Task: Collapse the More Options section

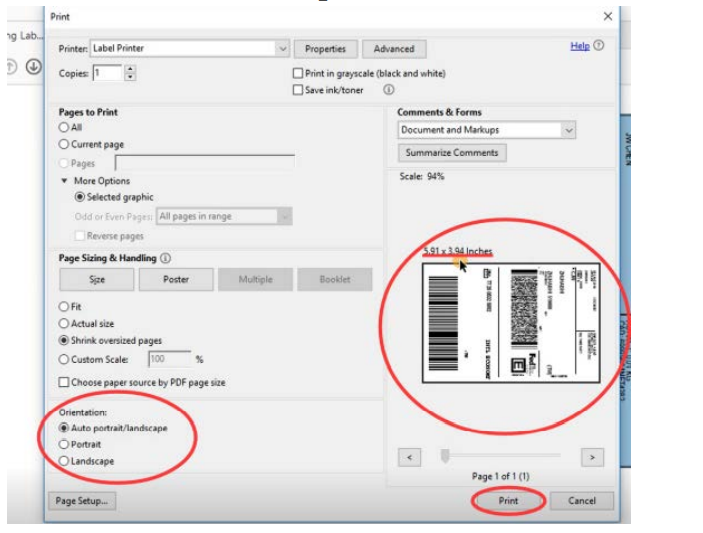Action: pyautogui.click(x=65, y=181)
